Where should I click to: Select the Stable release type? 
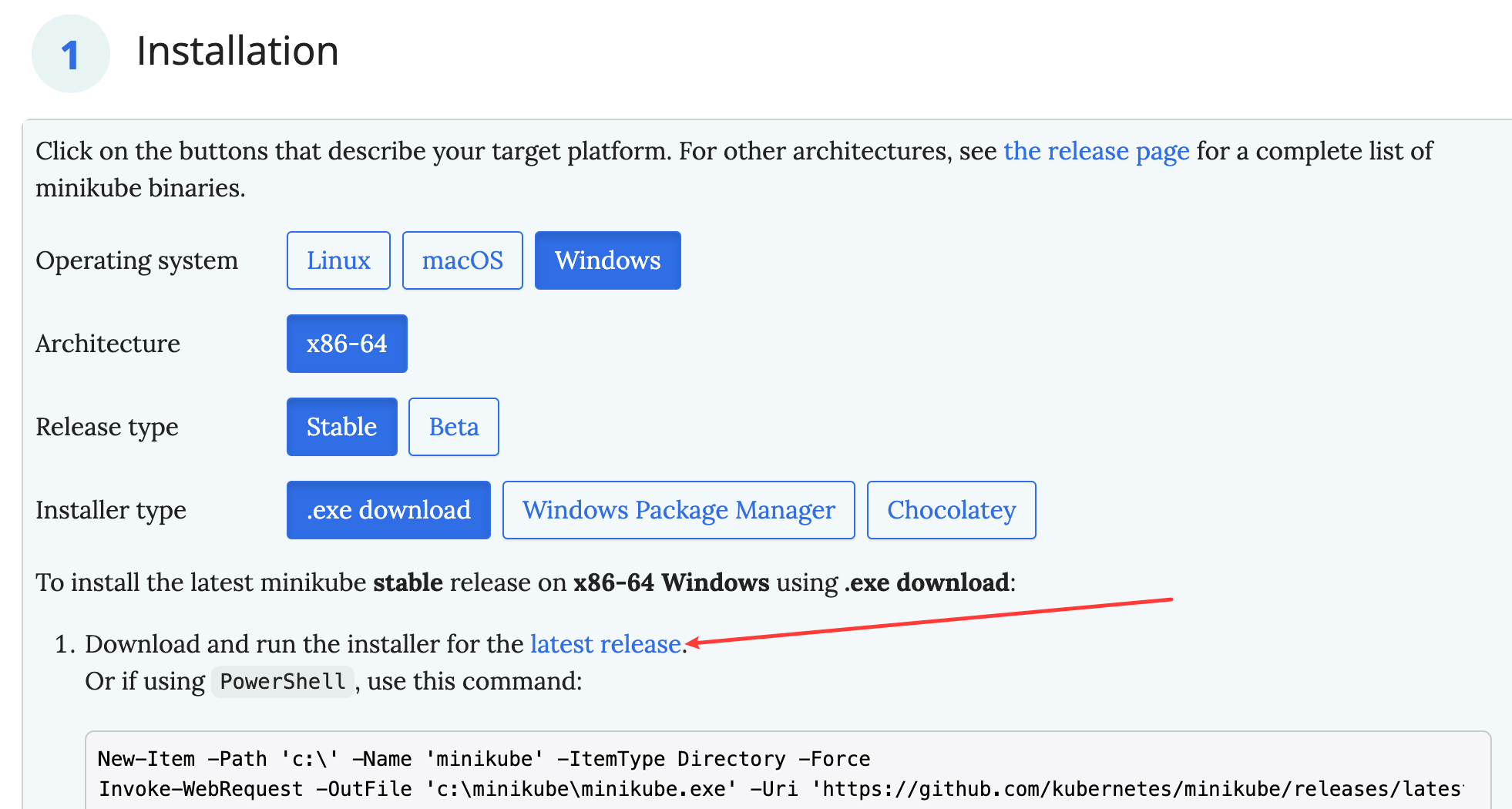click(x=341, y=427)
